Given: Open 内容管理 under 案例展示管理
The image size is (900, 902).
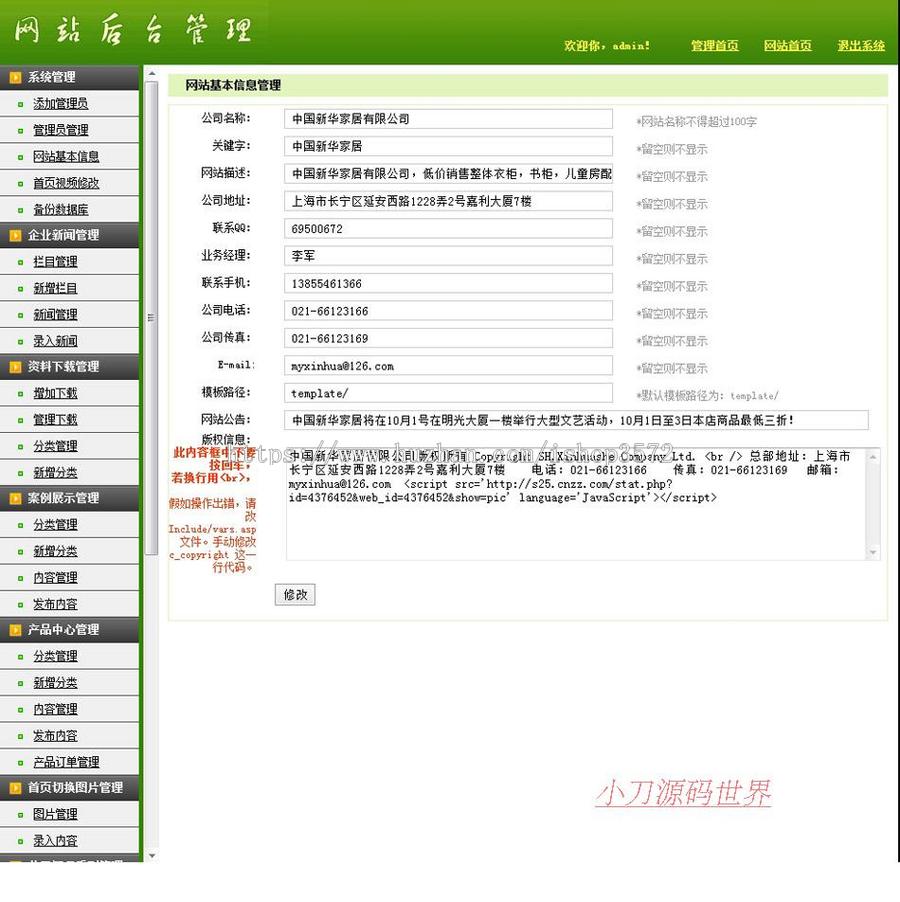Looking at the screenshot, I should 55,578.
